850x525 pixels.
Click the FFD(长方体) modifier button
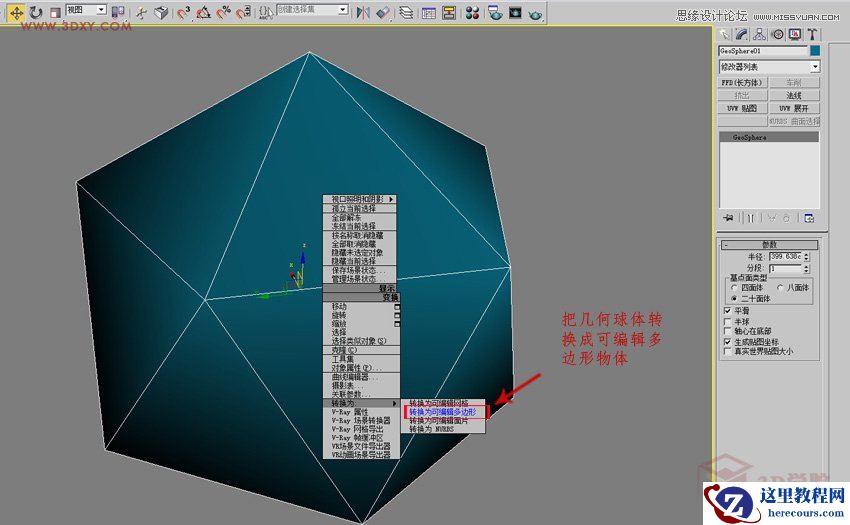[743, 82]
